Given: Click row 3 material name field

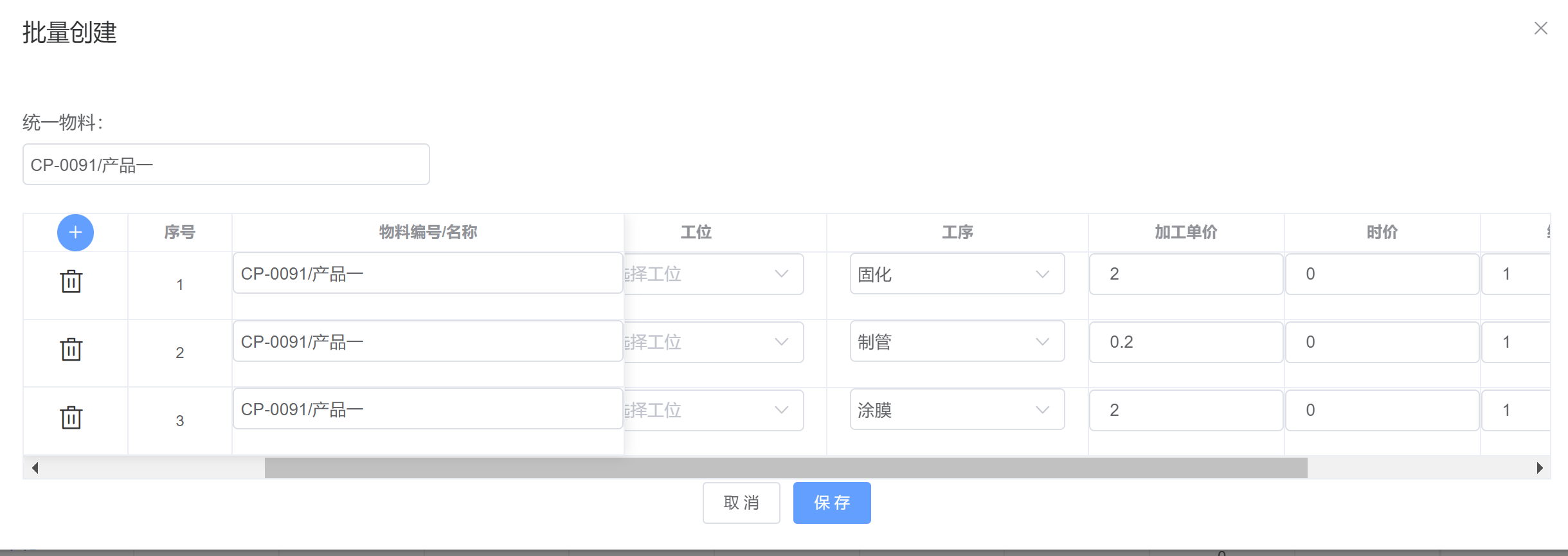Looking at the screenshot, I should pos(428,409).
